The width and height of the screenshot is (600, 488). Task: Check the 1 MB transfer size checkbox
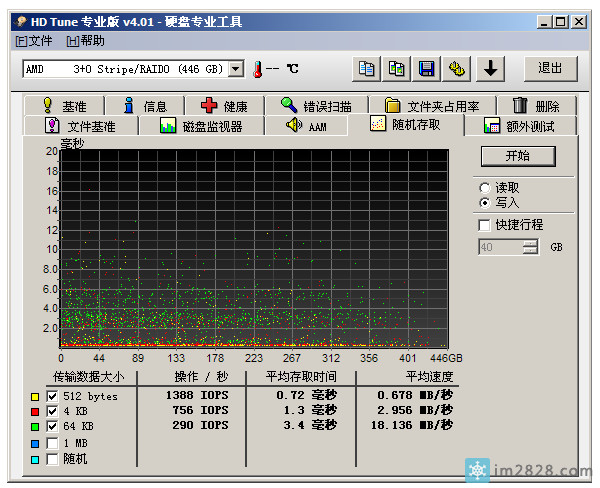[52, 443]
